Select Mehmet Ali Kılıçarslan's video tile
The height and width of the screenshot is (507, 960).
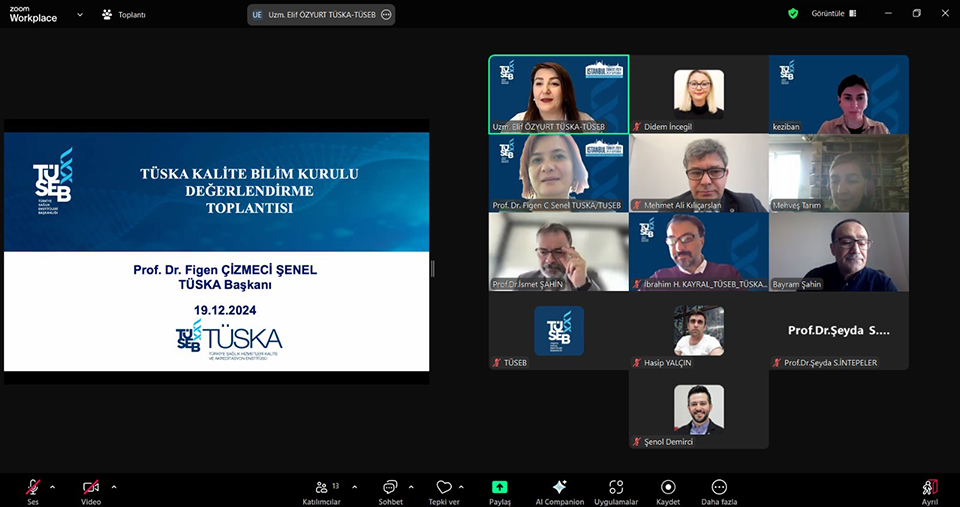pyautogui.click(x=698, y=173)
